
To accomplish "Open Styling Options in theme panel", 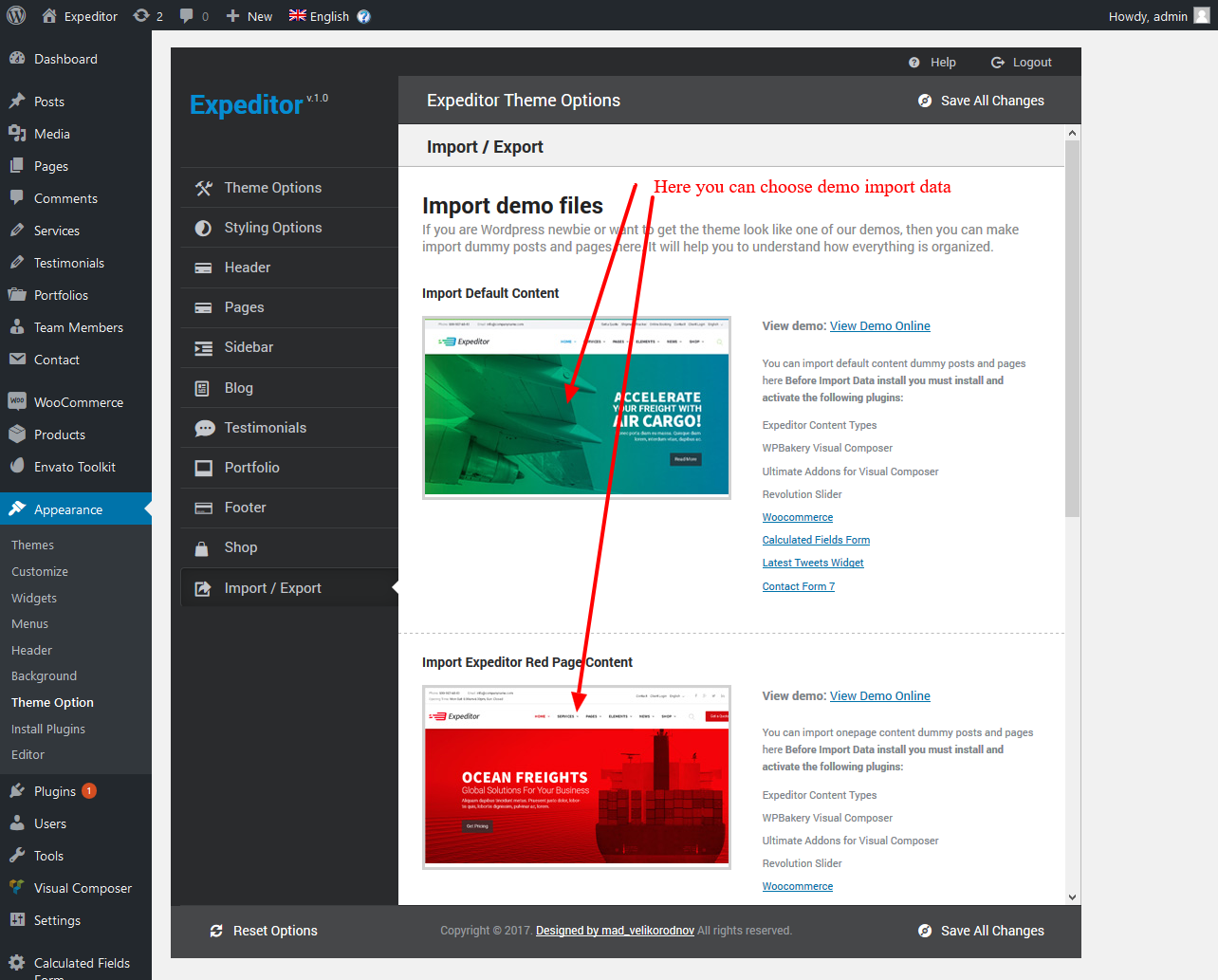I will coord(272,228).
